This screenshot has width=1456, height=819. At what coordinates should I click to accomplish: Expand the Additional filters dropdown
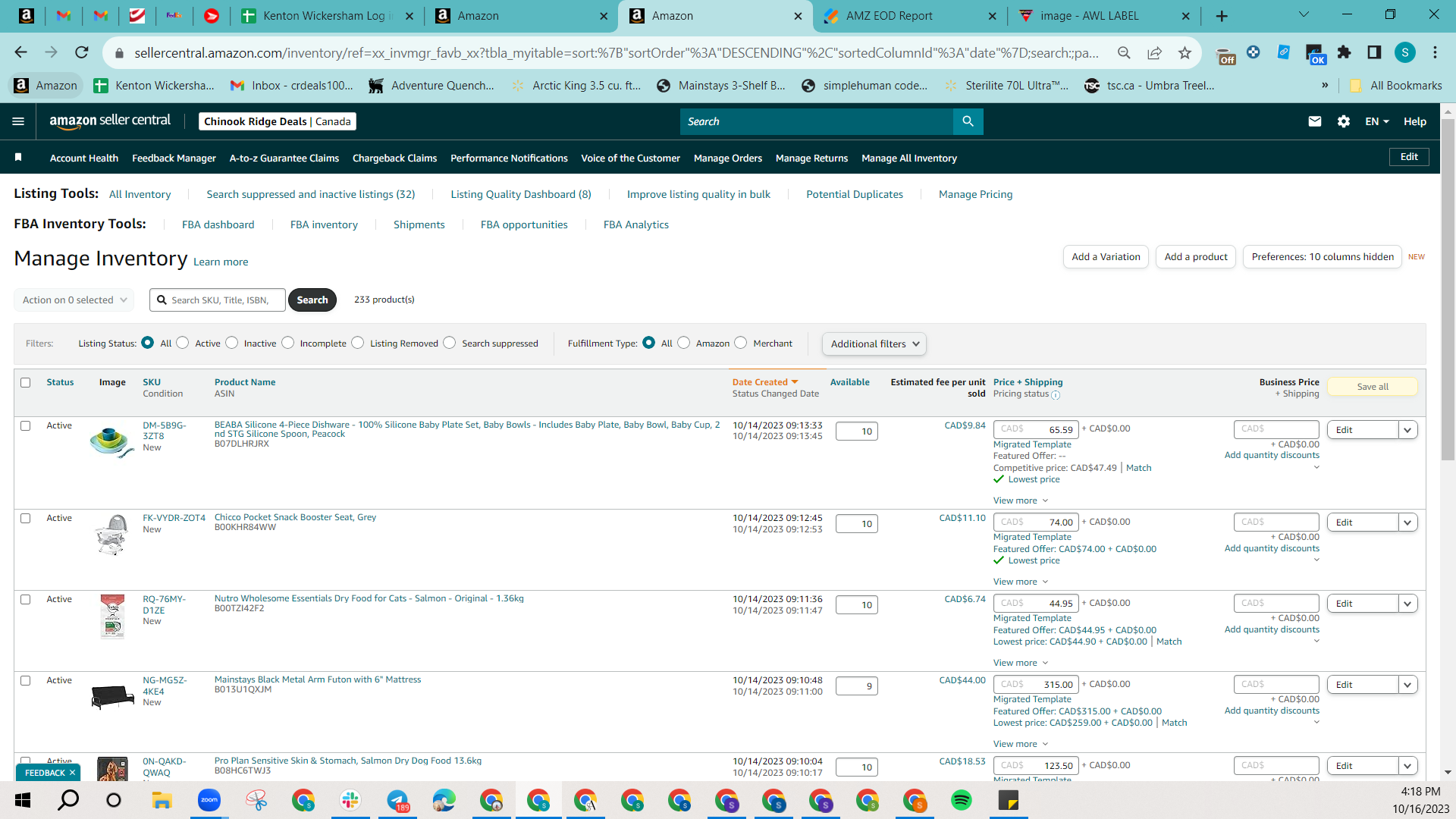(874, 344)
